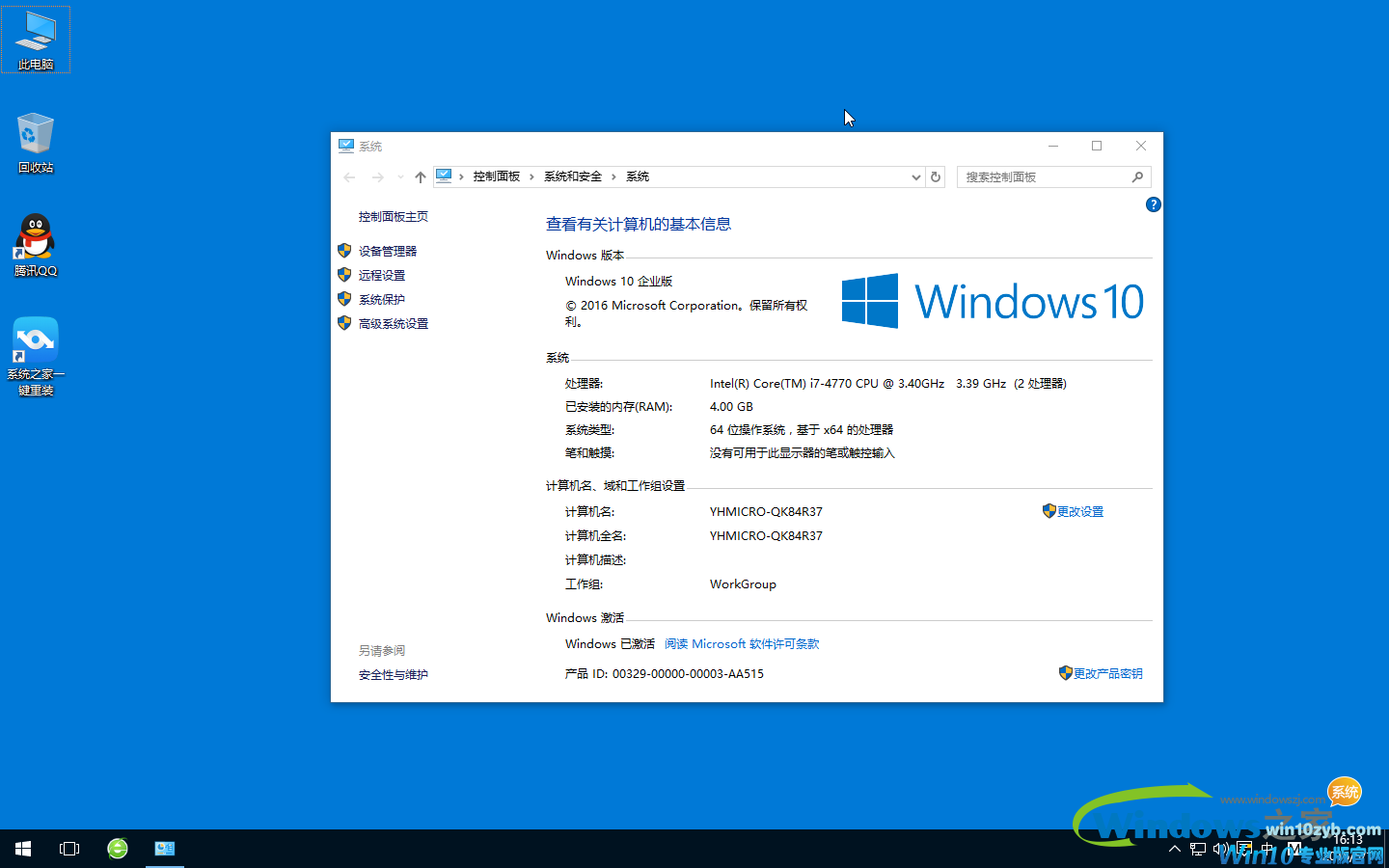
Task: Click 更改产品密钥 link
Action: point(1107,673)
